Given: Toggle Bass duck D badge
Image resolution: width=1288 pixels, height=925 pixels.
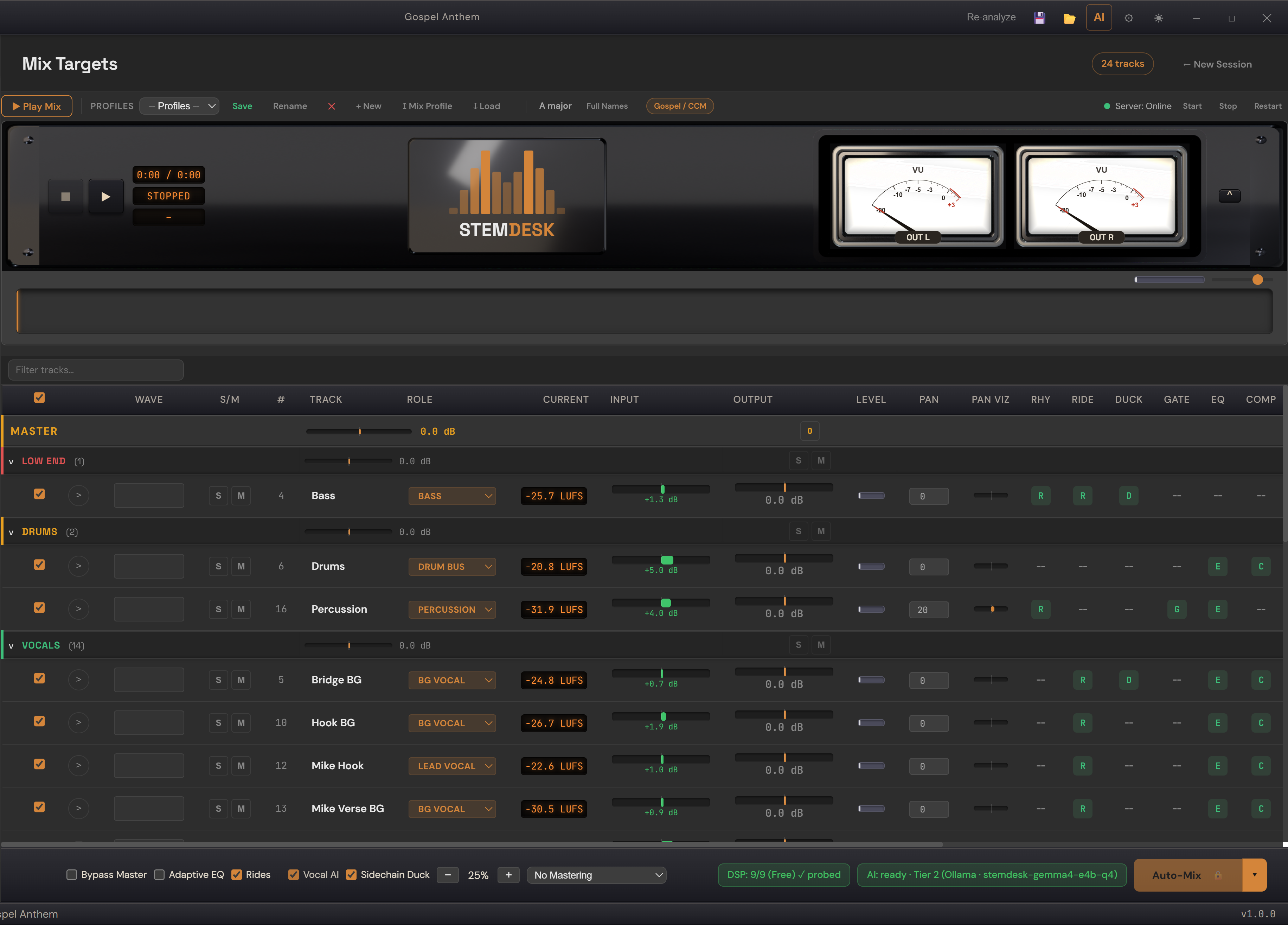Looking at the screenshot, I should point(1128,496).
